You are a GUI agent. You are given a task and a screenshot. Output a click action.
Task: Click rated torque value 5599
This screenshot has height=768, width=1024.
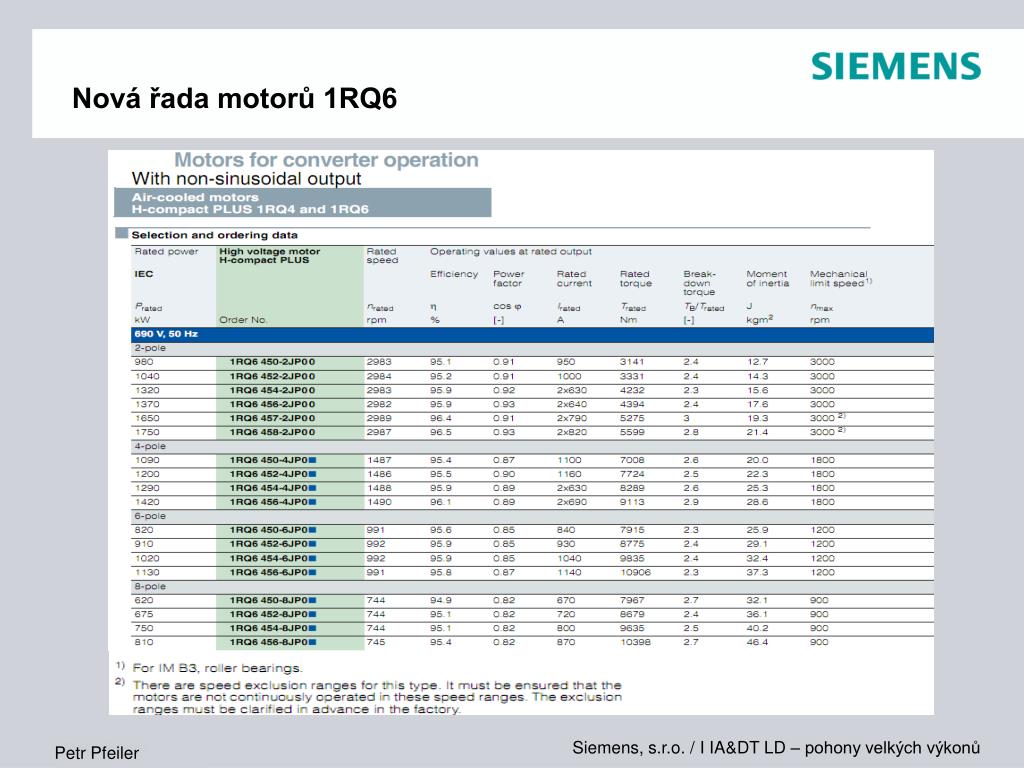tap(632, 432)
